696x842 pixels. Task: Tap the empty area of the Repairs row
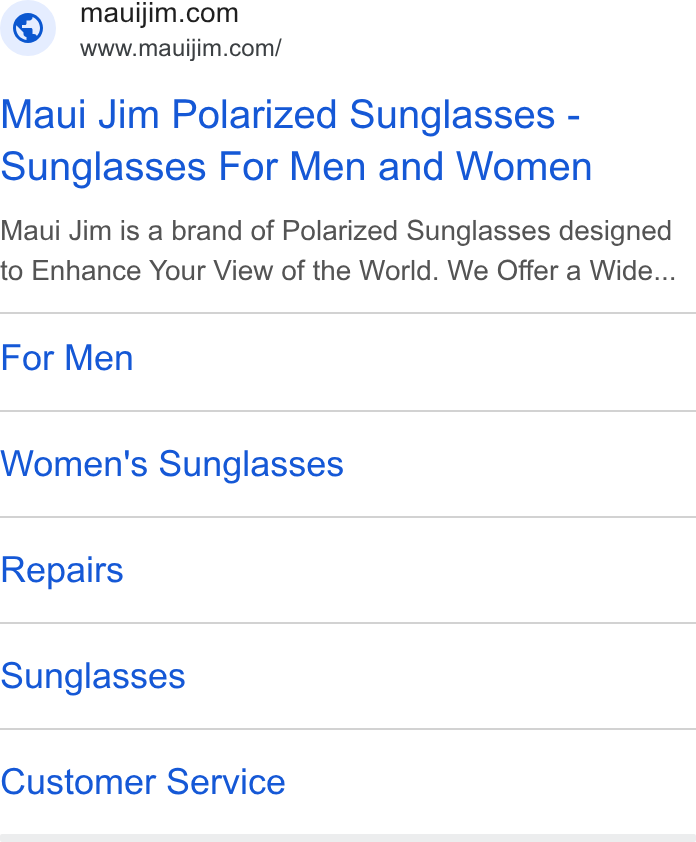(x=409, y=570)
